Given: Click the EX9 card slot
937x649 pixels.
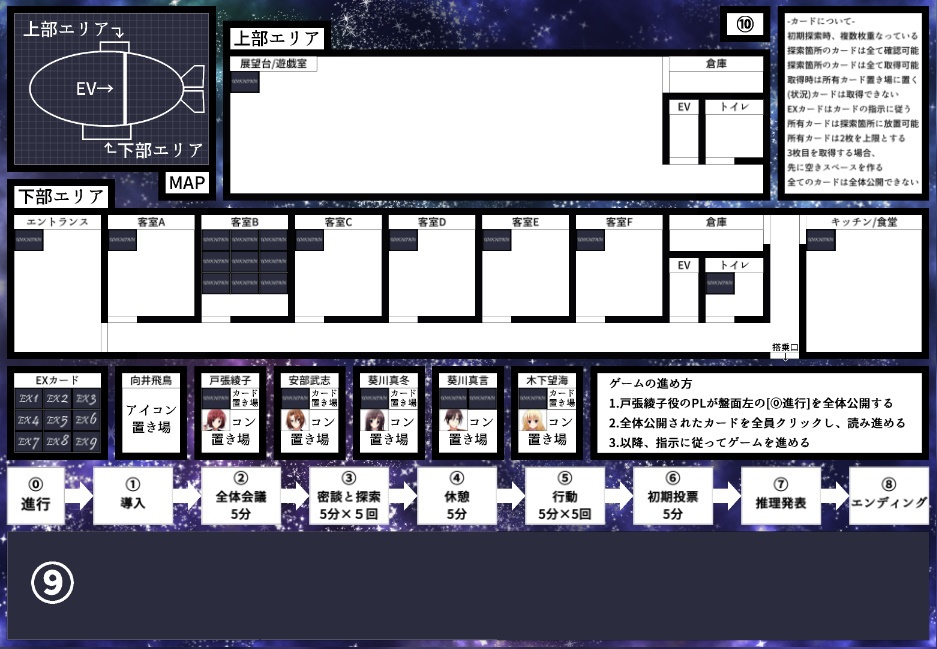Looking at the screenshot, I should [x=87, y=440].
